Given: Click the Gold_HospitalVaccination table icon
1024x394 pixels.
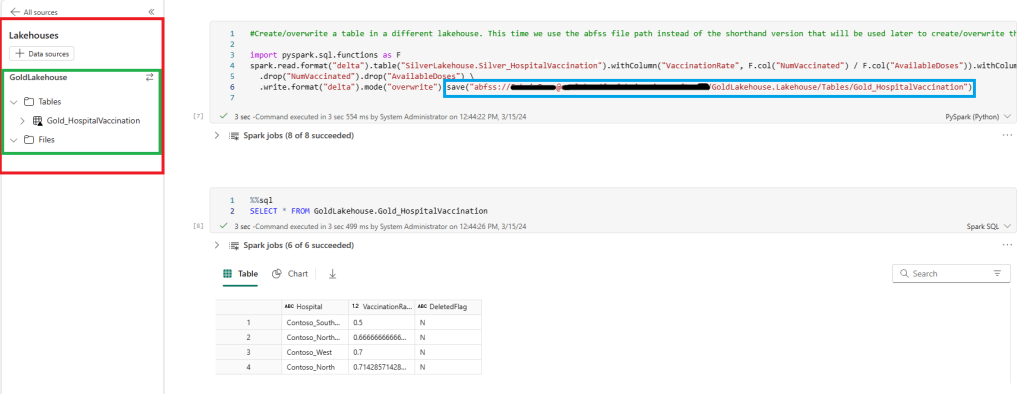Looking at the screenshot, I should 37,121.
